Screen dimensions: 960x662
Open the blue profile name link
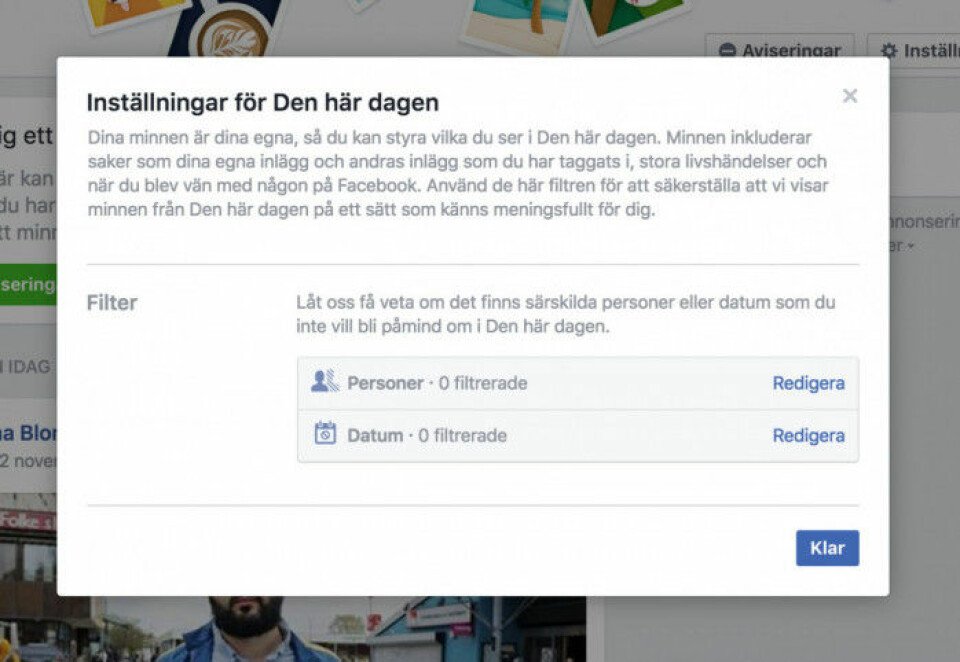point(28,433)
